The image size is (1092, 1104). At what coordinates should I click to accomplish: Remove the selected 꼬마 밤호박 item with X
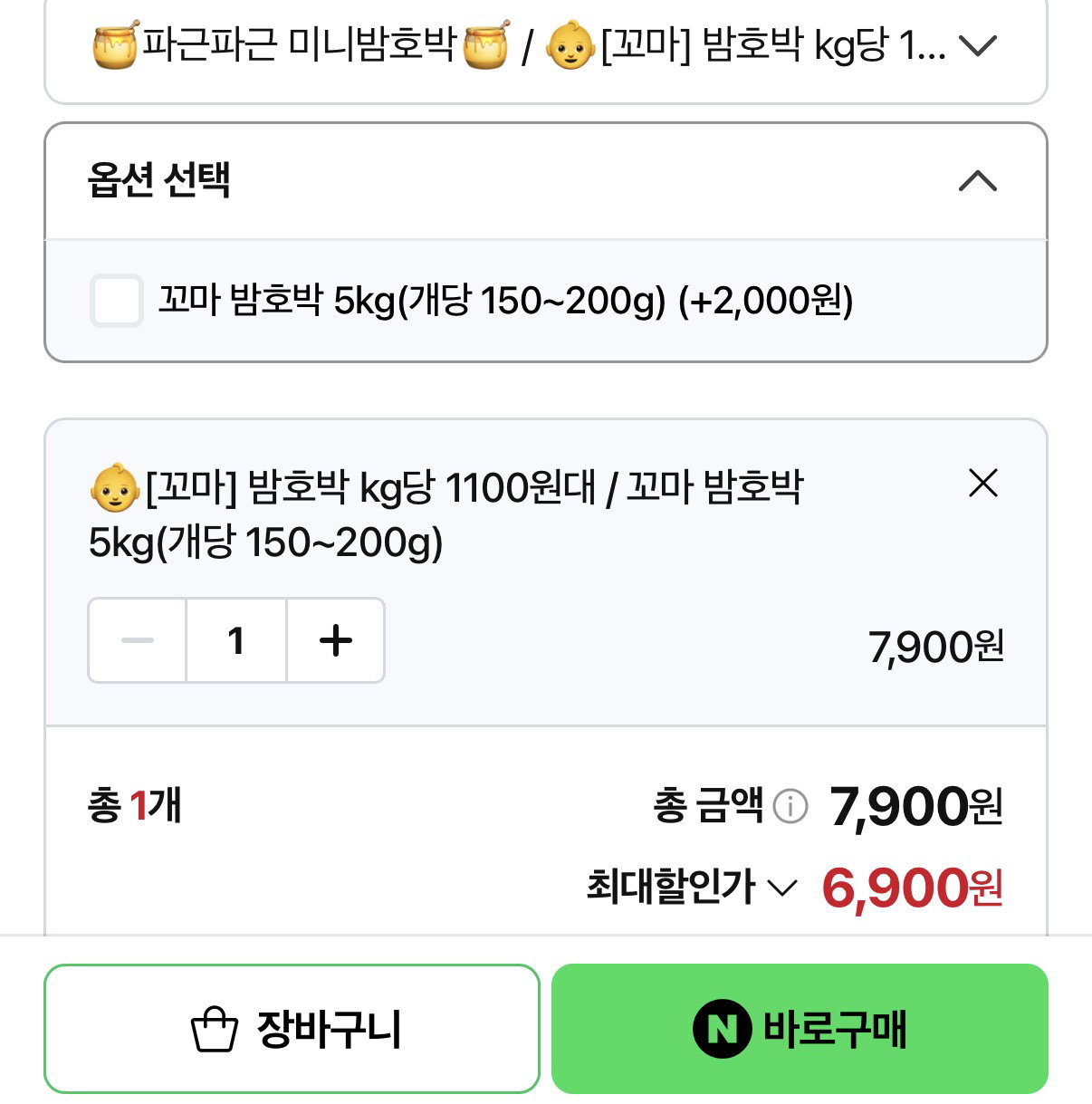[982, 484]
